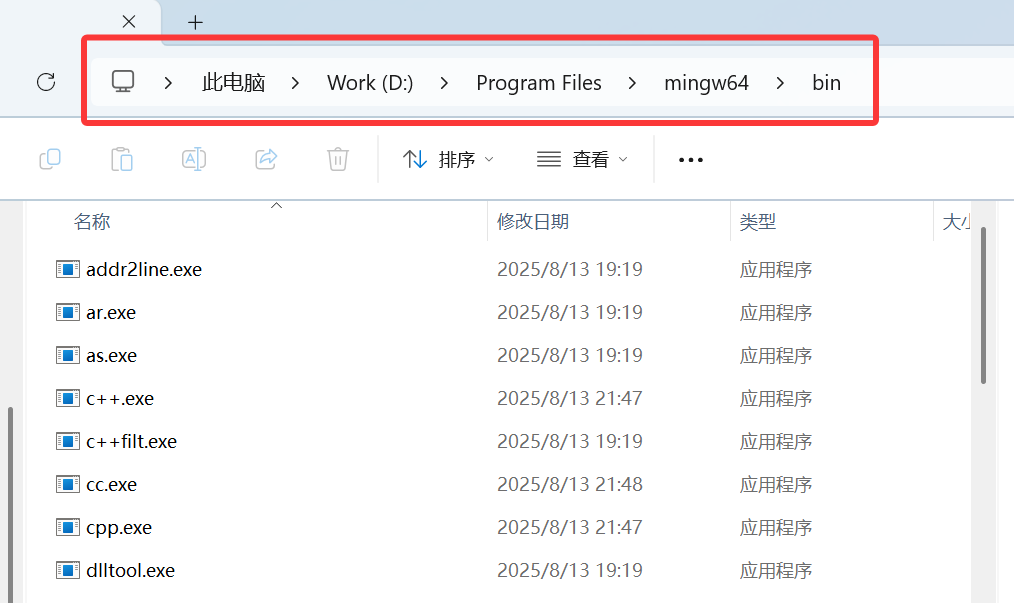The width and height of the screenshot is (1014, 603).
Task: Click the cc.exe file icon
Action: pyautogui.click(x=68, y=484)
